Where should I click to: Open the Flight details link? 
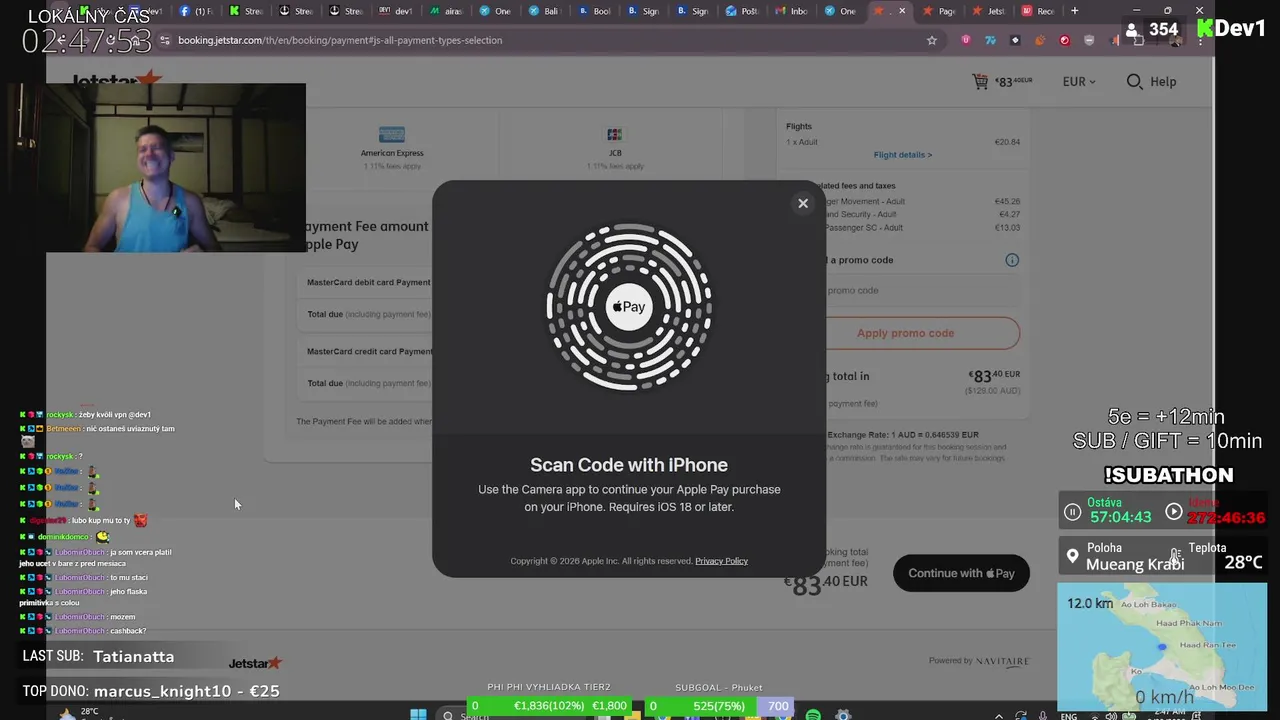pyautogui.click(x=902, y=155)
